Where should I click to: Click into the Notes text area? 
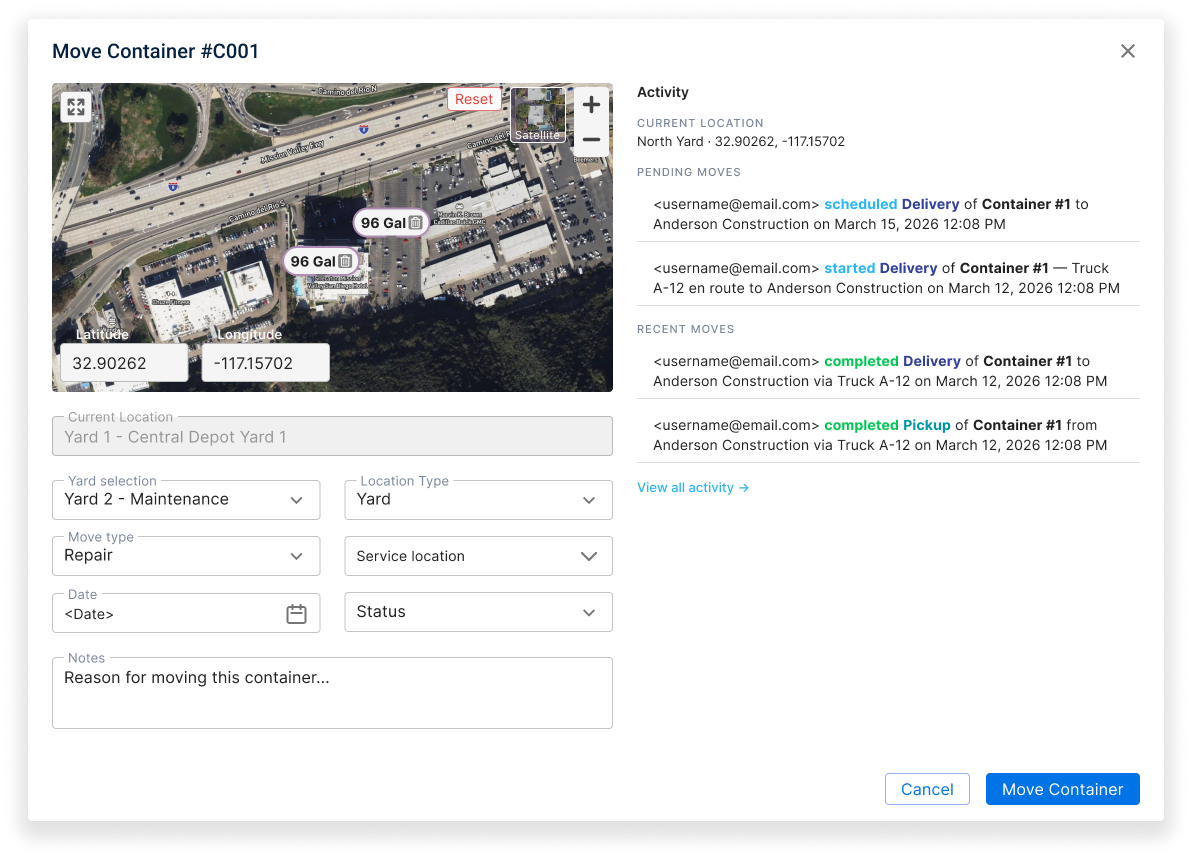click(x=332, y=693)
